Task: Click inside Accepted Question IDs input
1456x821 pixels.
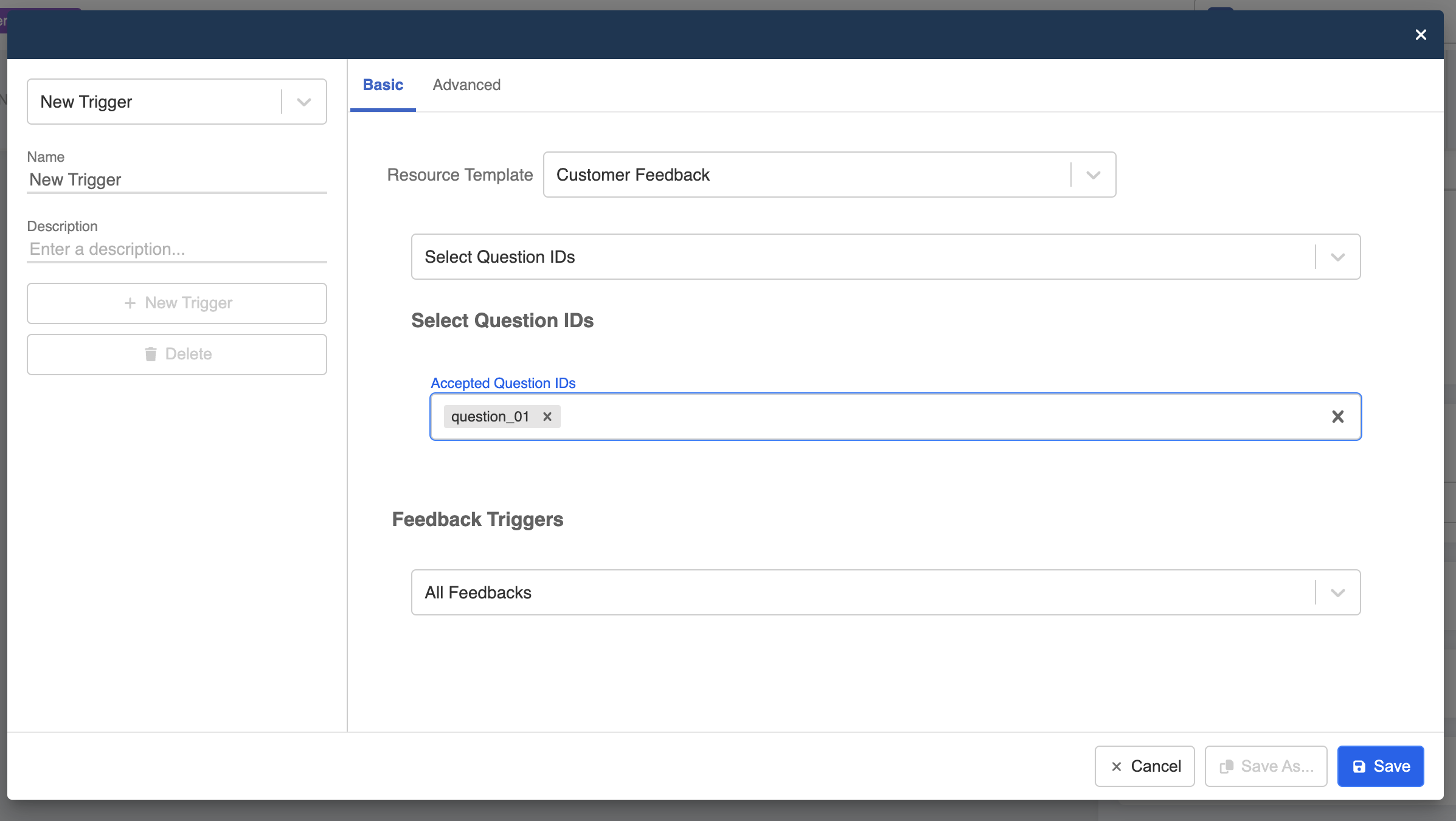Action: tap(912, 417)
